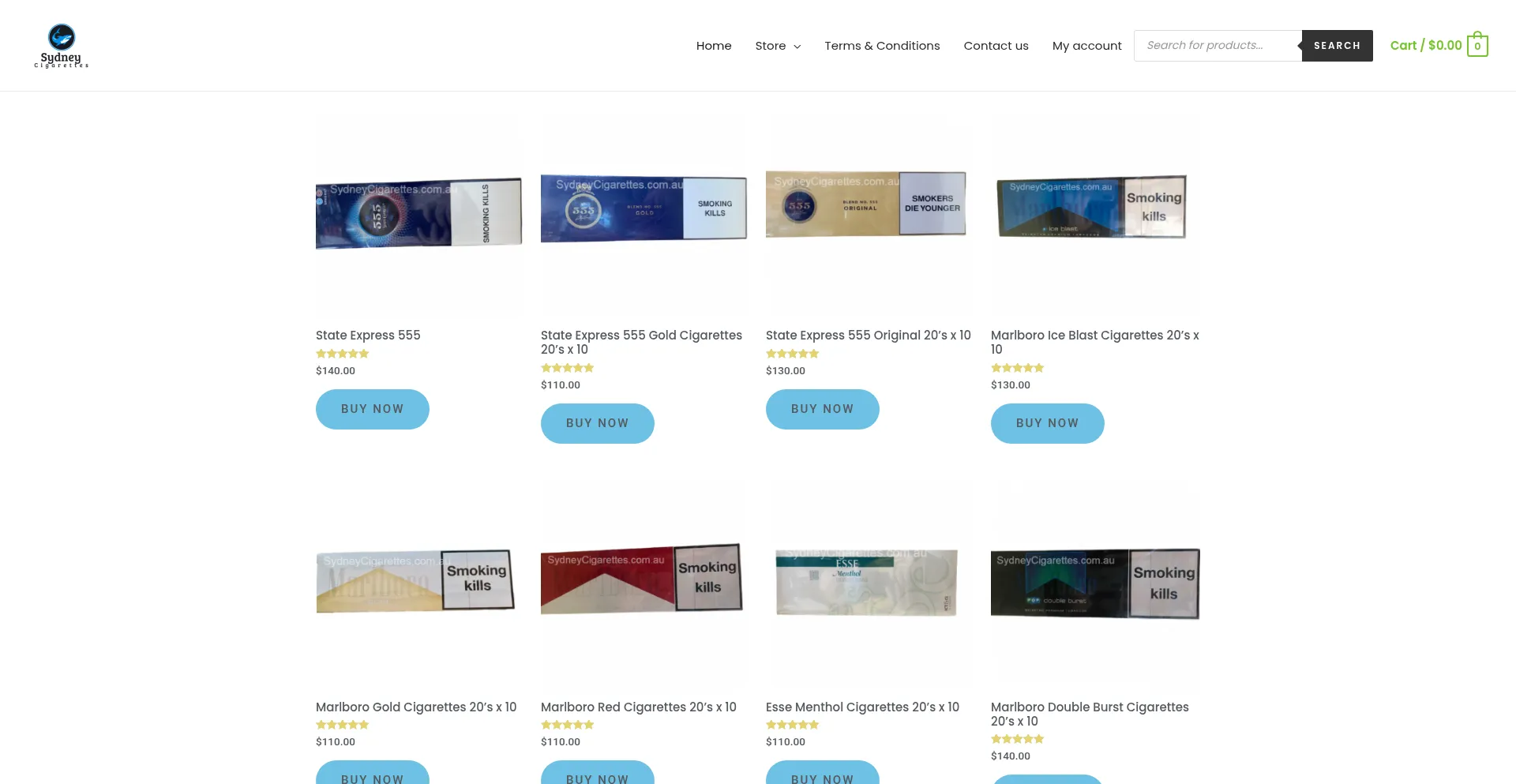The width and height of the screenshot is (1516, 784).
Task: Open the shopping cart bag icon
Action: (1477, 45)
